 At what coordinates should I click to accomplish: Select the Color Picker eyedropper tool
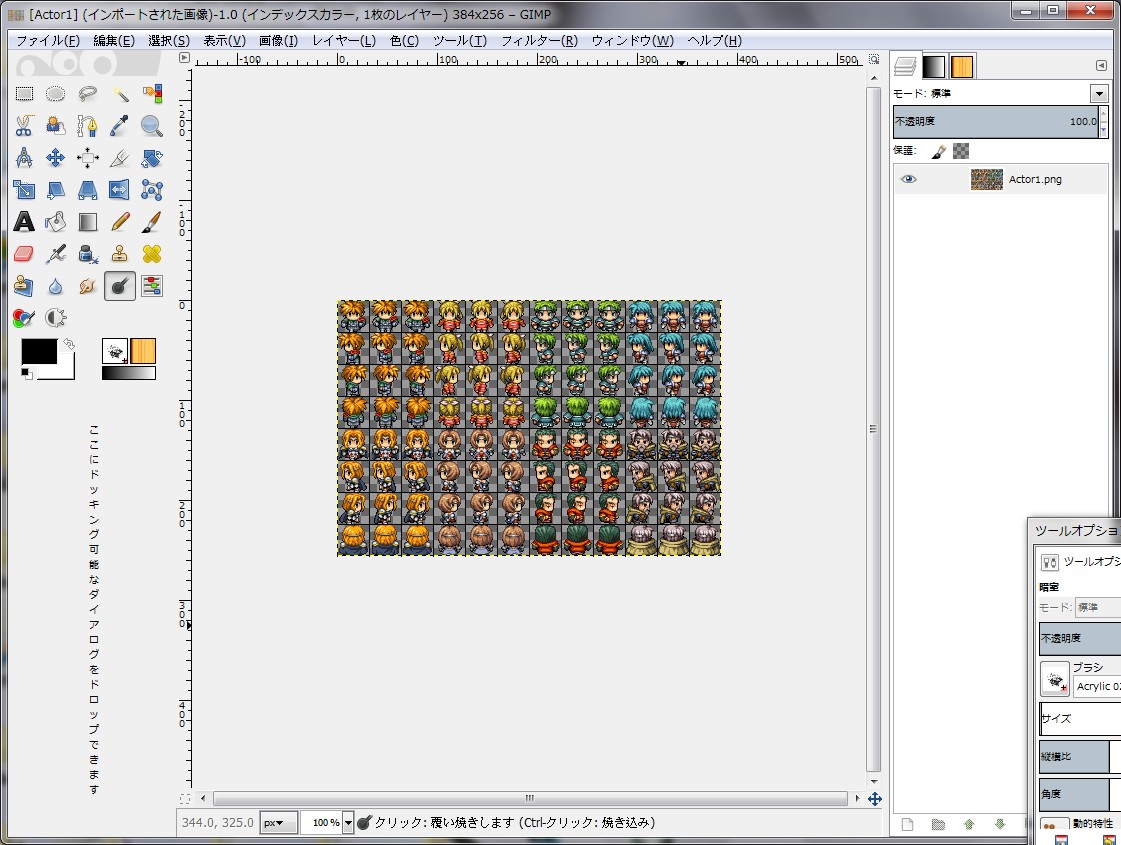119,126
